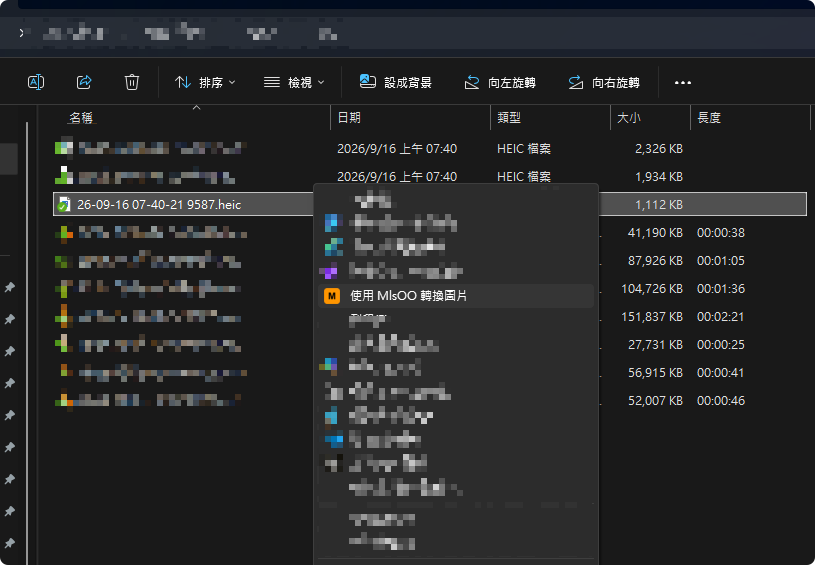Click the 27,731 KB size cell

coord(655,345)
